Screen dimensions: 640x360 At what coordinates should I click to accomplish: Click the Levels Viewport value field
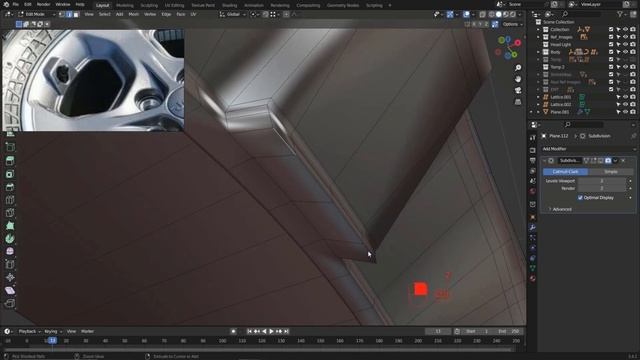pyautogui.click(x=602, y=181)
